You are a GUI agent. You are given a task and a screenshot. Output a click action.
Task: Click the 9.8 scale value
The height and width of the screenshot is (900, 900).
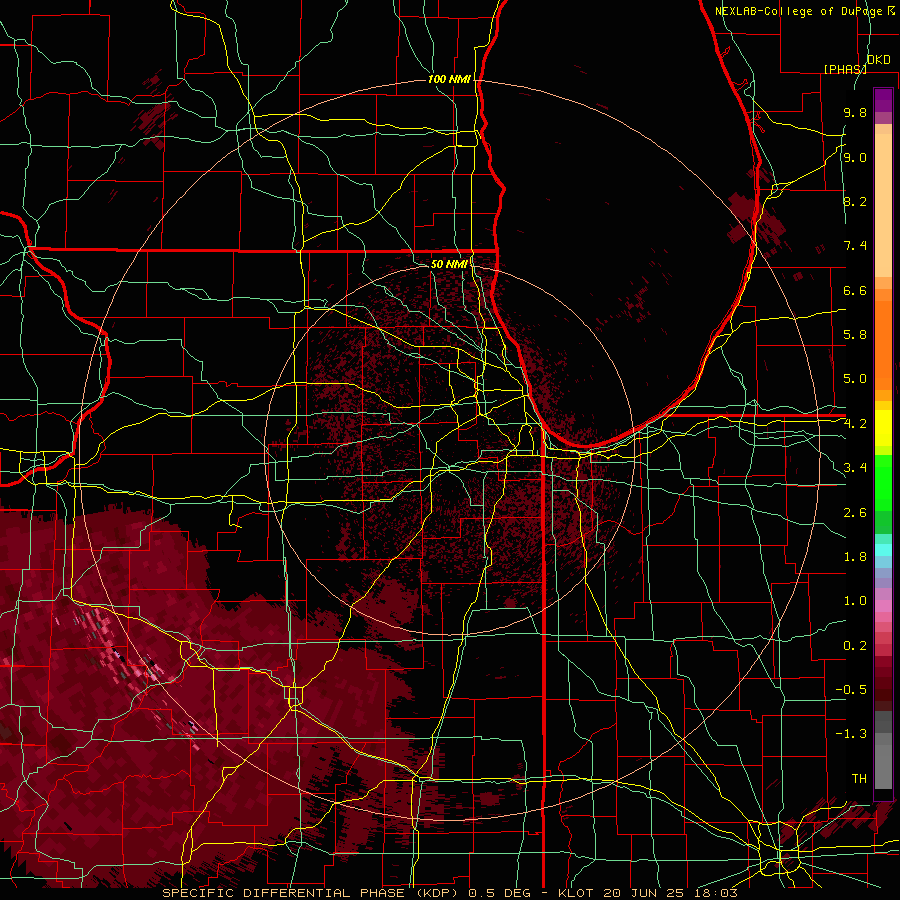(x=855, y=112)
